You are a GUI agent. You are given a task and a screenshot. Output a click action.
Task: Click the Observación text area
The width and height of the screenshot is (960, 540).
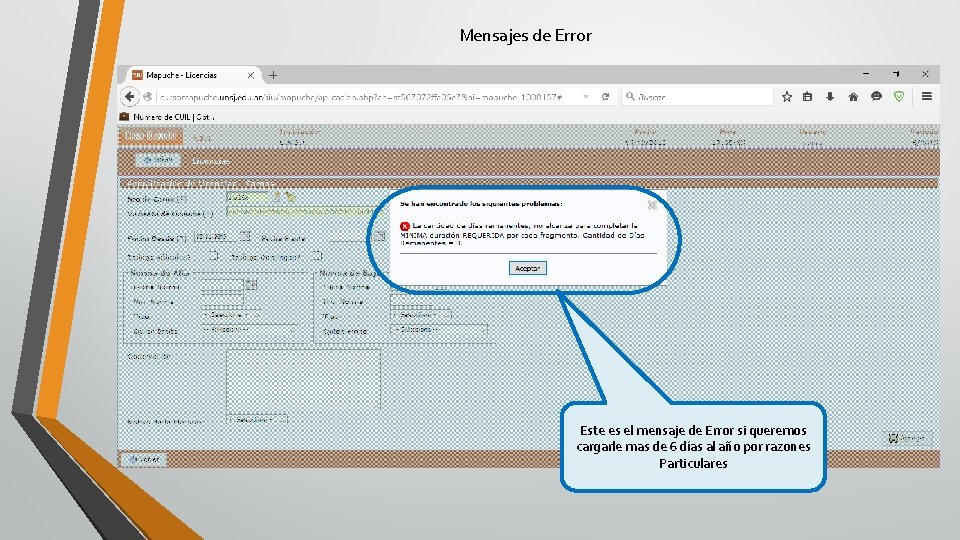(303, 381)
